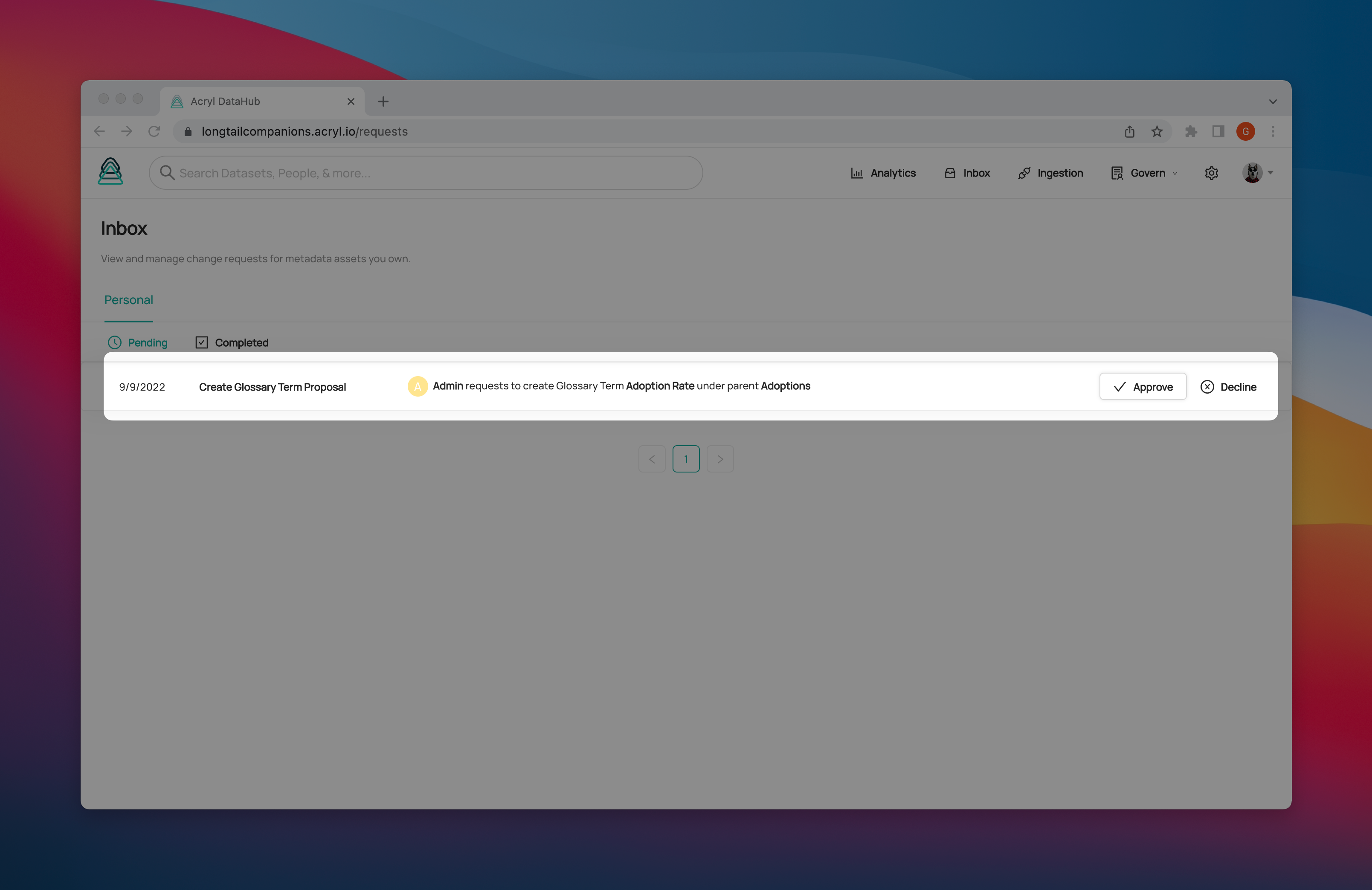
Task: Focus the Search Datasets, People input field
Action: [x=426, y=173]
